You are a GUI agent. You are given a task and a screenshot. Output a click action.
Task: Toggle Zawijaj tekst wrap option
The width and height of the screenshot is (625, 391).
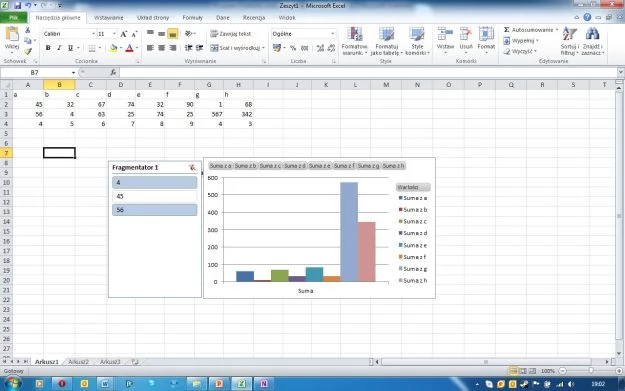[231, 34]
